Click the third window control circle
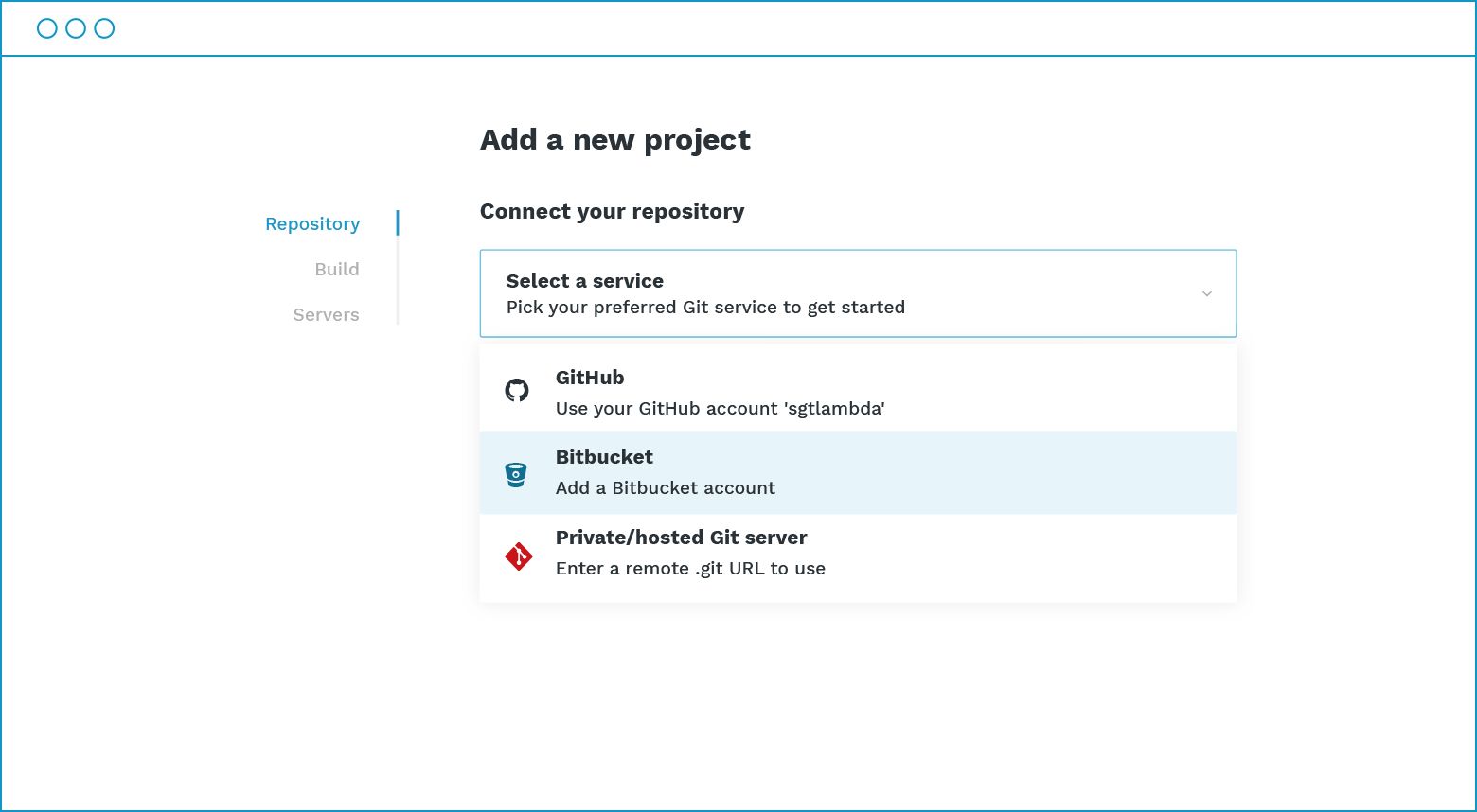The height and width of the screenshot is (812, 1477). [x=104, y=28]
